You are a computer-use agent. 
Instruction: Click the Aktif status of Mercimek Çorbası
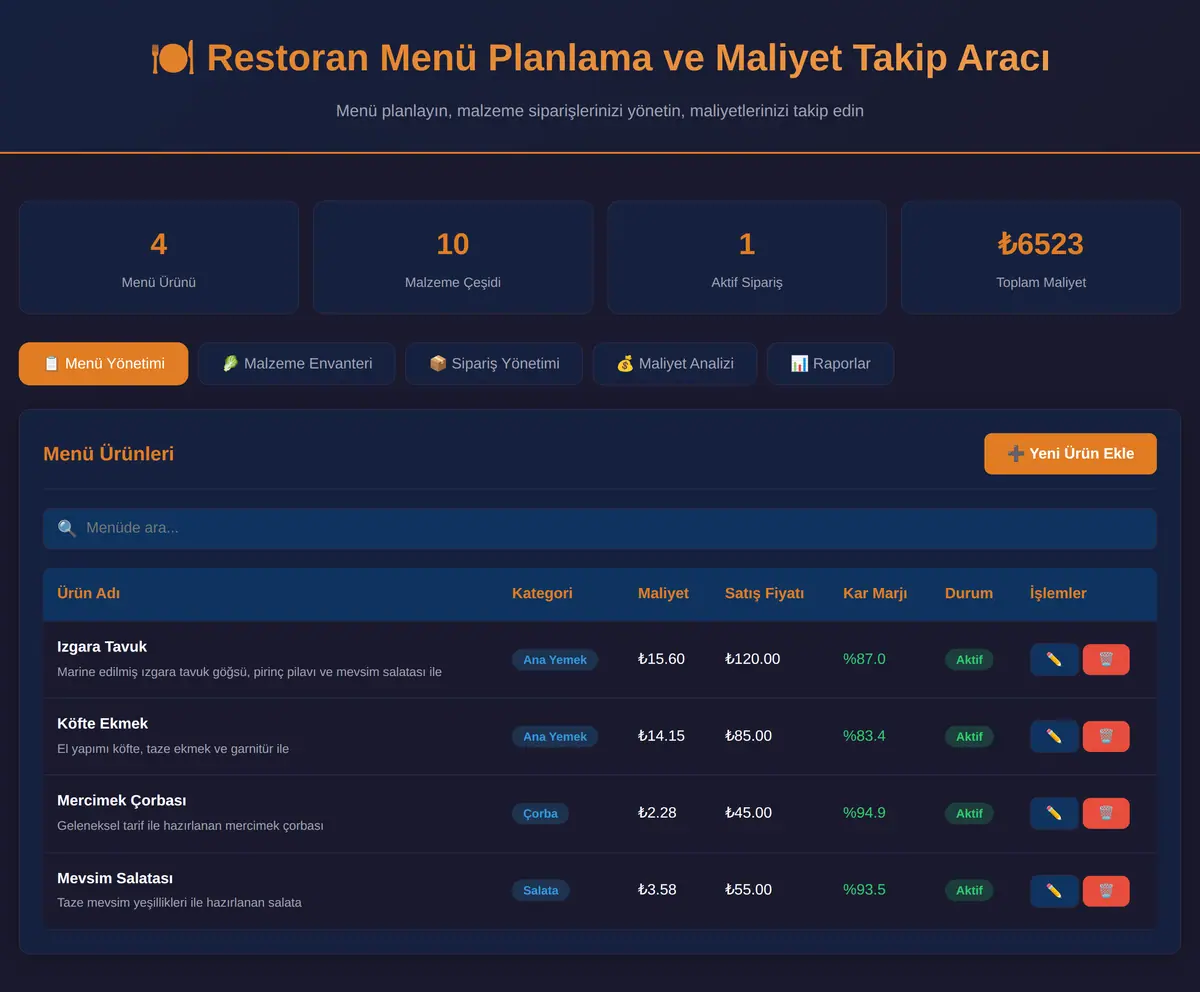click(969, 813)
